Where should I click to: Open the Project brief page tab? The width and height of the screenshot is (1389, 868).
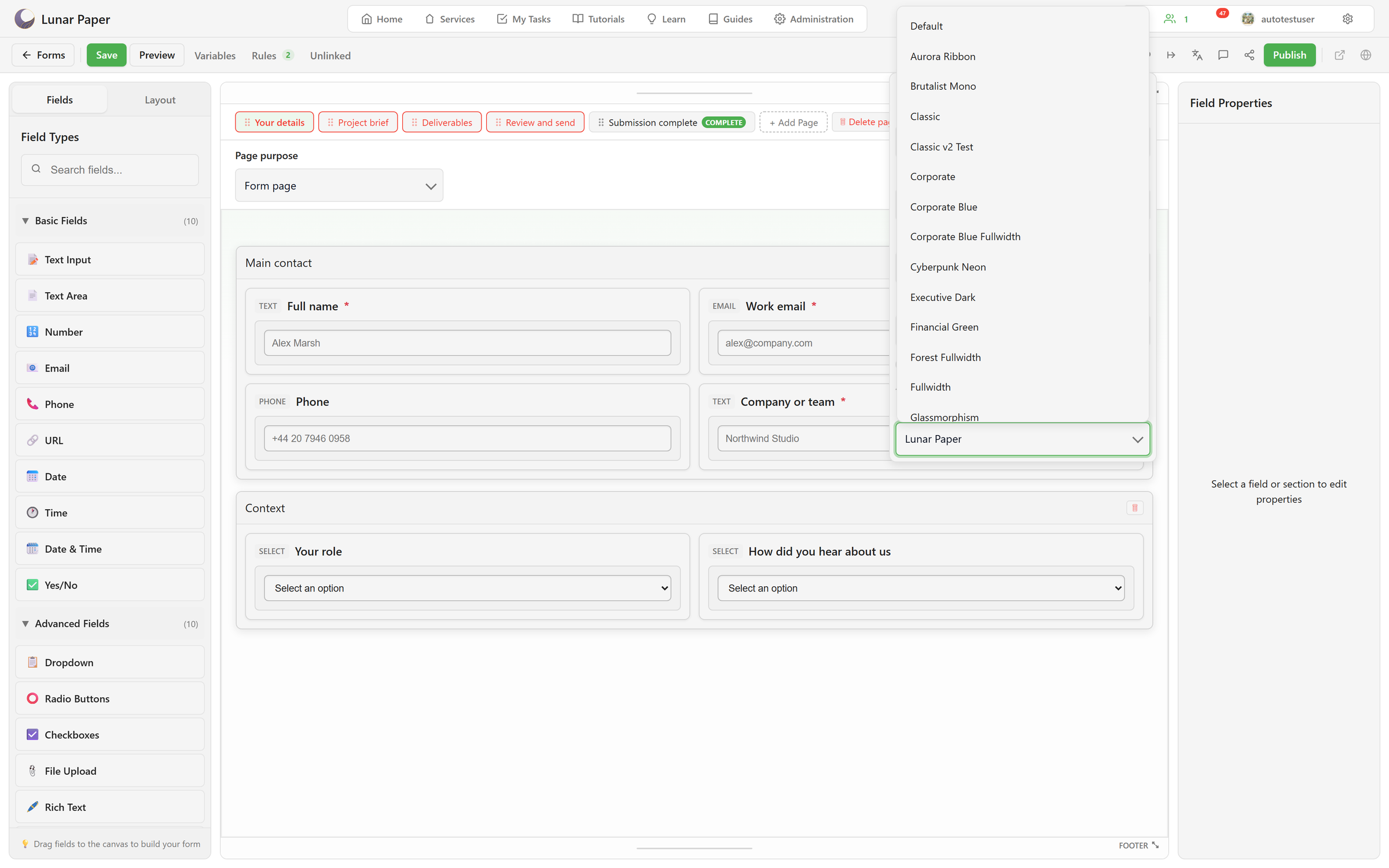click(x=358, y=122)
